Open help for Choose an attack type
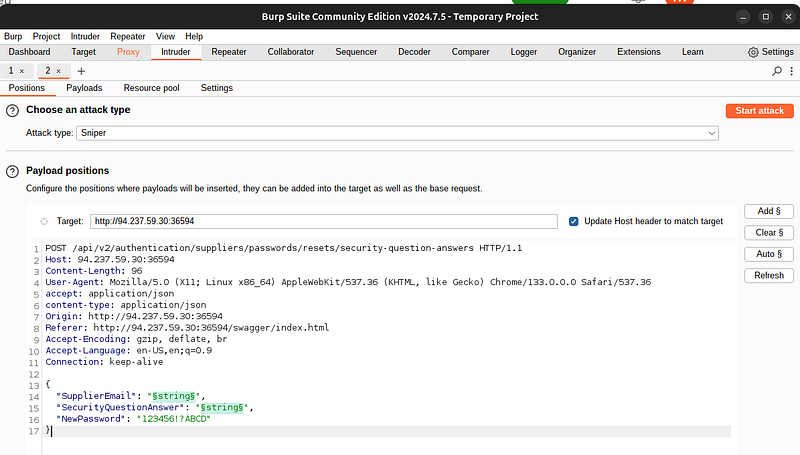Viewport: 800px width, 455px height. click(12, 110)
